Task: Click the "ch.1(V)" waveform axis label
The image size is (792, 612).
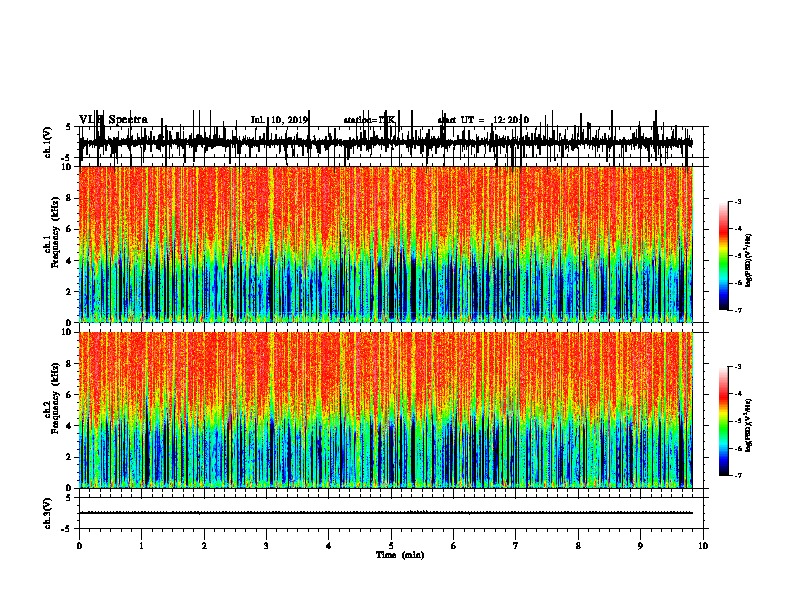Action: 47,142
